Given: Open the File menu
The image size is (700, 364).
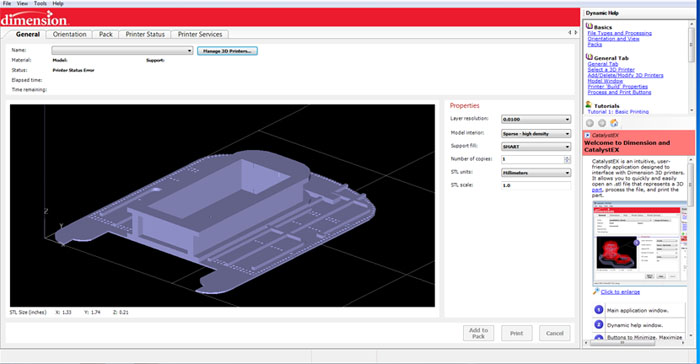Looking at the screenshot, I should pos(7,3).
